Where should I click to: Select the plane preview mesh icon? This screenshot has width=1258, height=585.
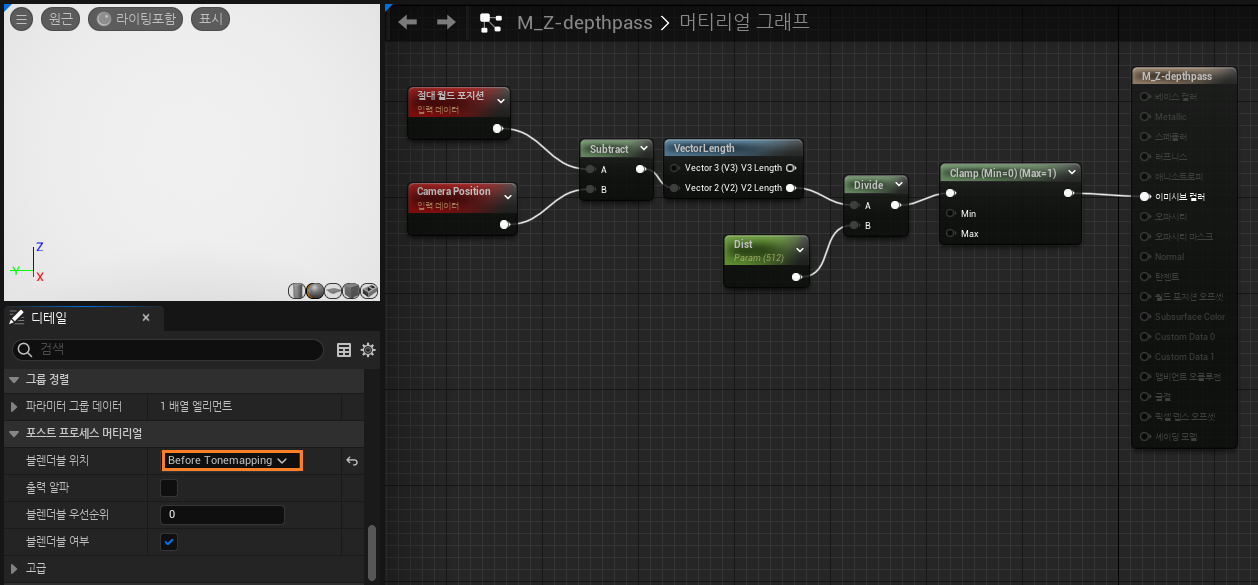333,291
